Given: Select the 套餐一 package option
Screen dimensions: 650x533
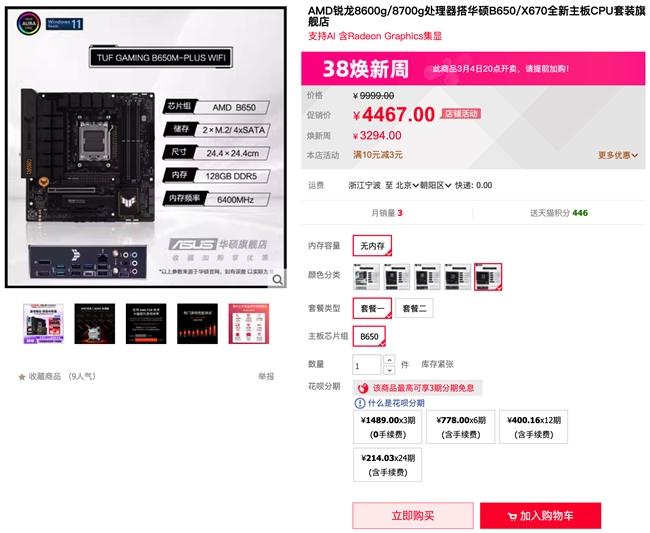Looking at the screenshot, I should click(372, 308).
